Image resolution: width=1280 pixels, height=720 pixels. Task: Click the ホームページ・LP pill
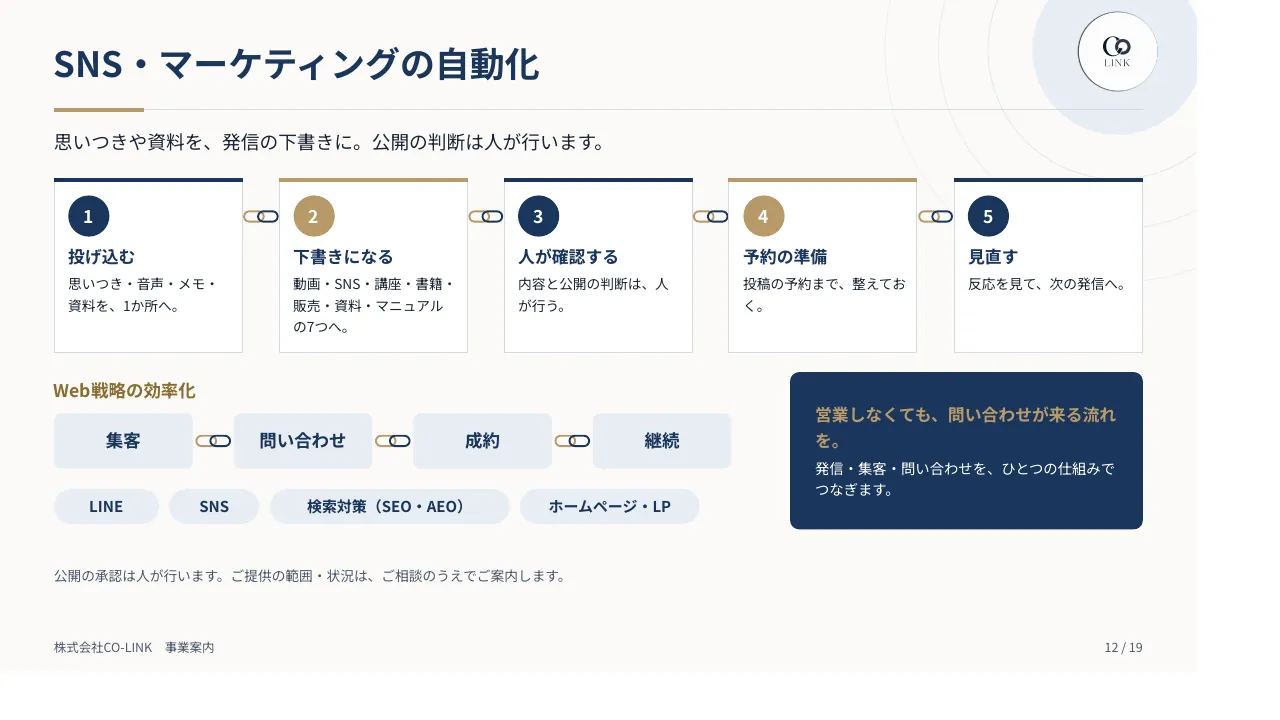click(610, 506)
